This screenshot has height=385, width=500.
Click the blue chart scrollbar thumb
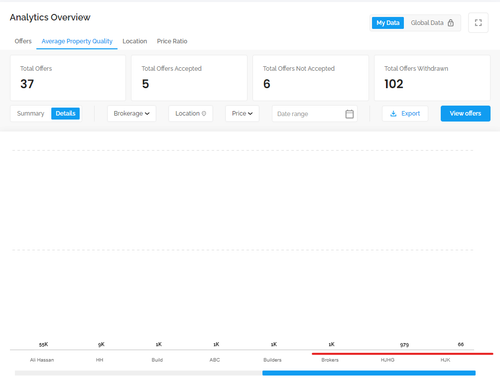coord(369,373)
